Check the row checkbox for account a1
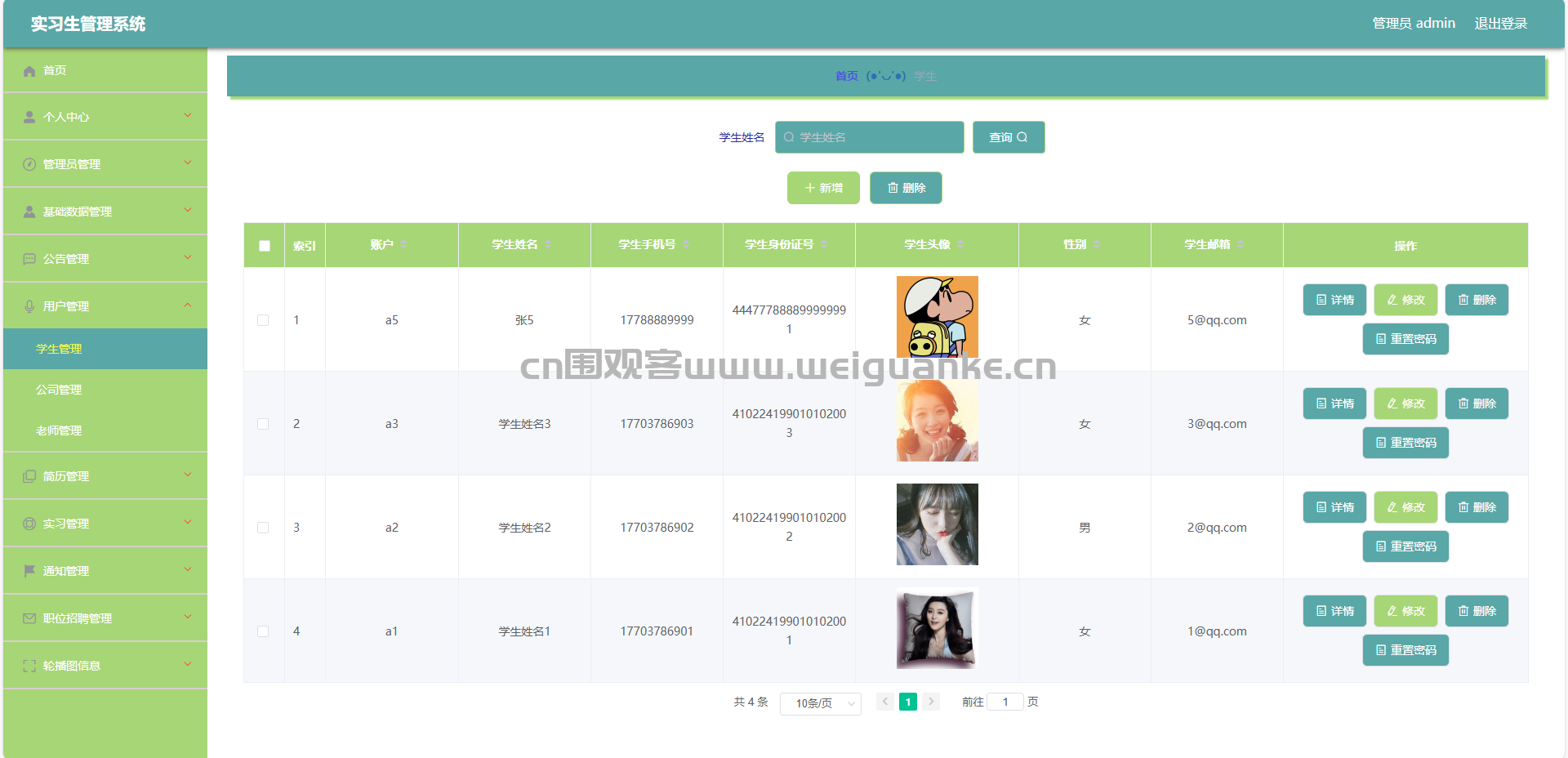 (263, 631)
